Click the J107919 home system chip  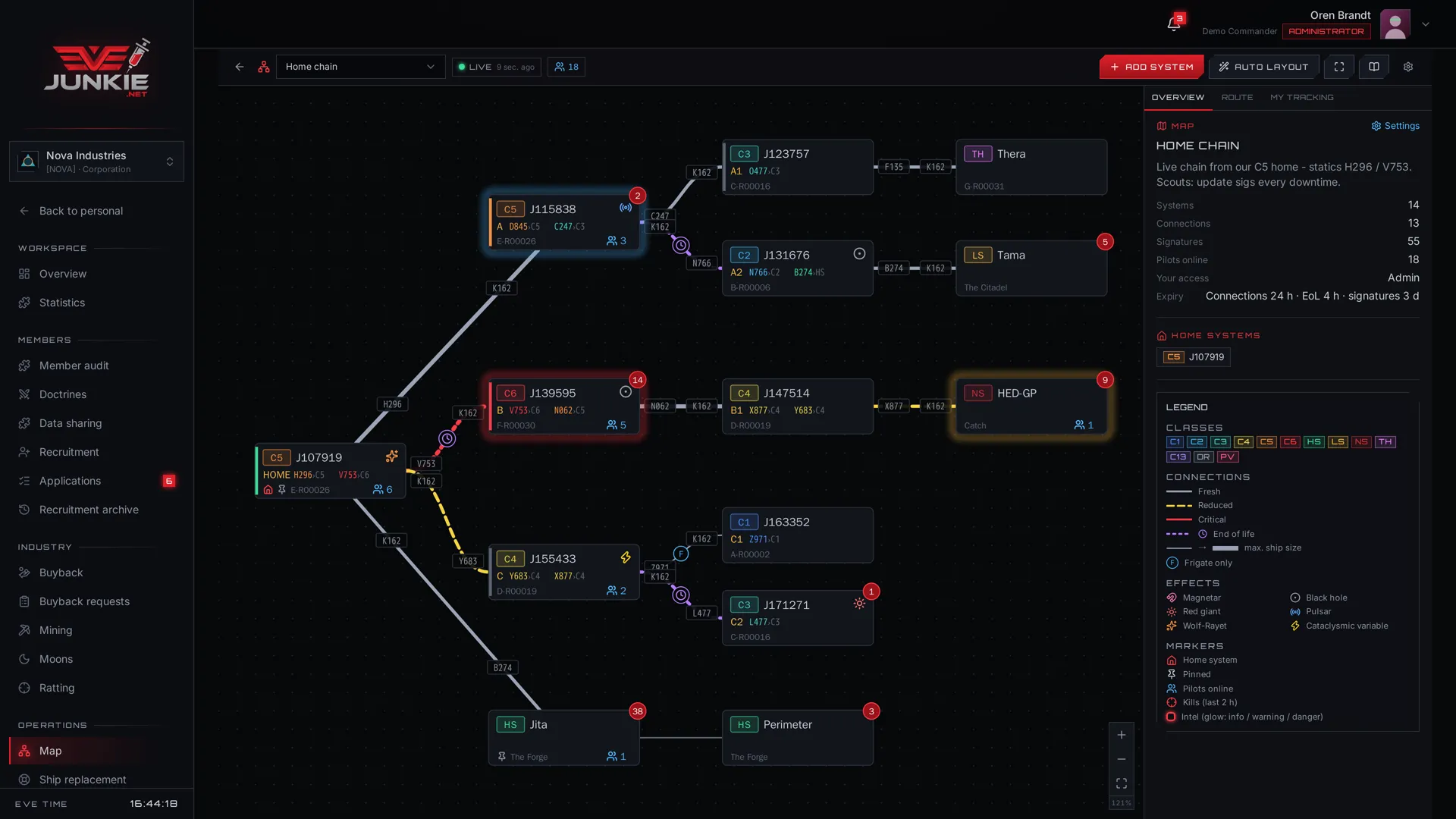[1194, 357]
